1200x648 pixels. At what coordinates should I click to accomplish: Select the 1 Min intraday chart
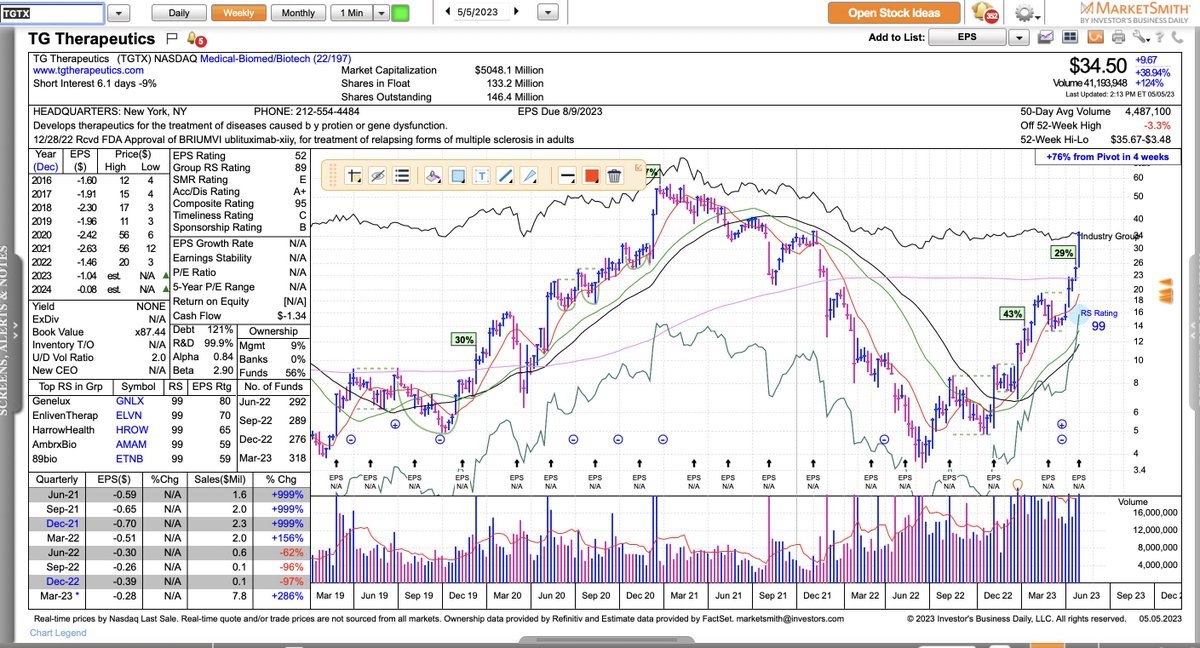pos(351,13)
